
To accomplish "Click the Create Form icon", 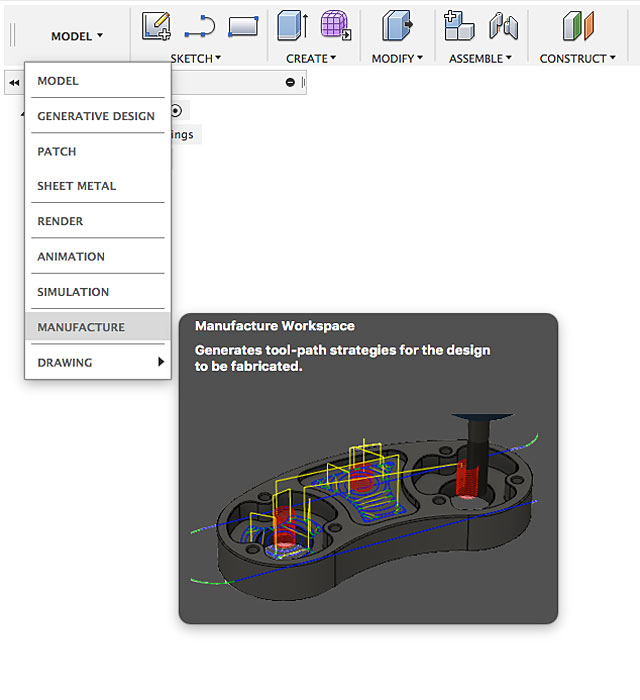I will click(x=336, y=25).
